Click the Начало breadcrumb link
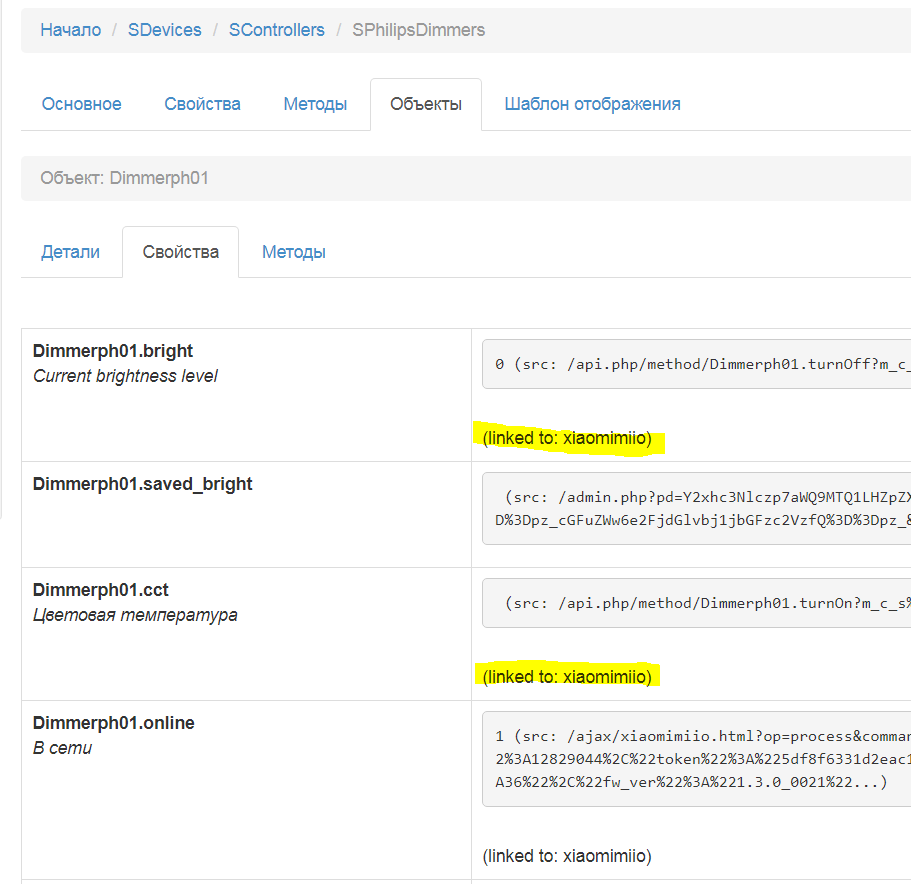The height and width of the screenshot is (884, 911). [x=70, y=30]
